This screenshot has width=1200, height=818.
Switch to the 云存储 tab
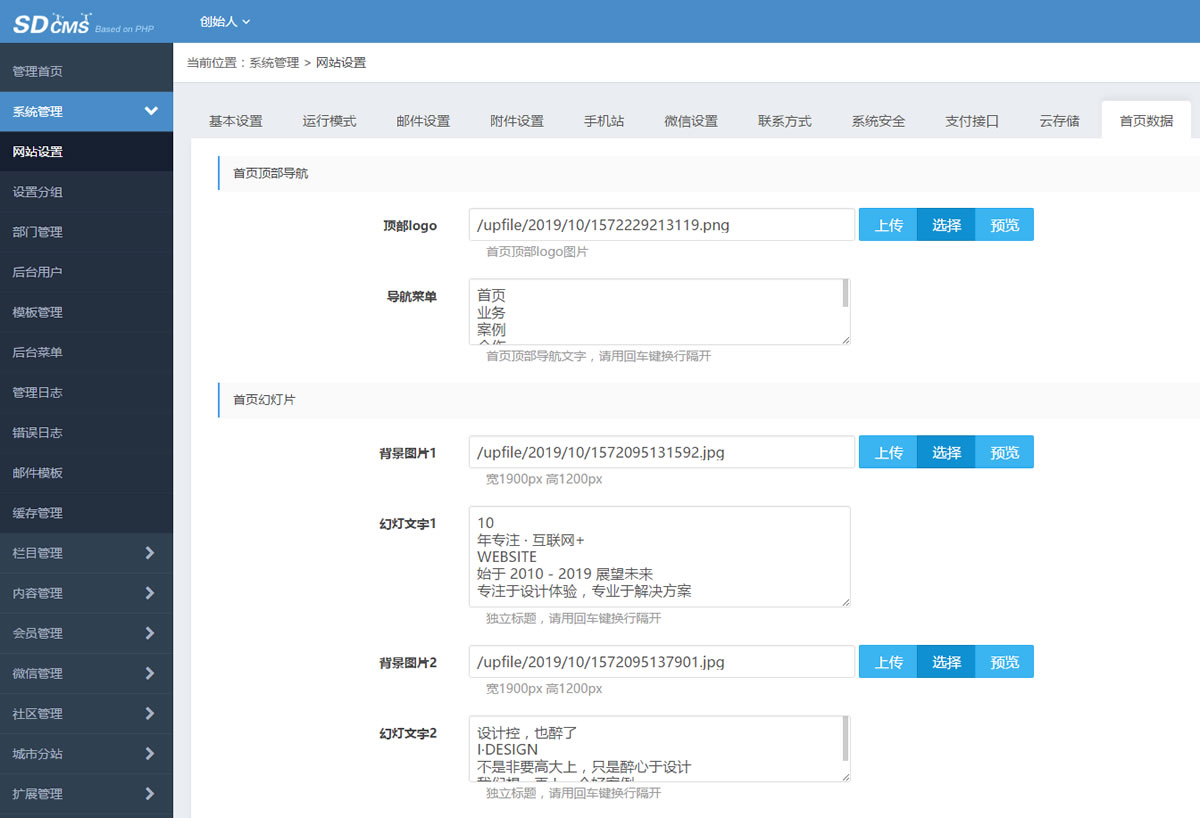click(1059, 121)
